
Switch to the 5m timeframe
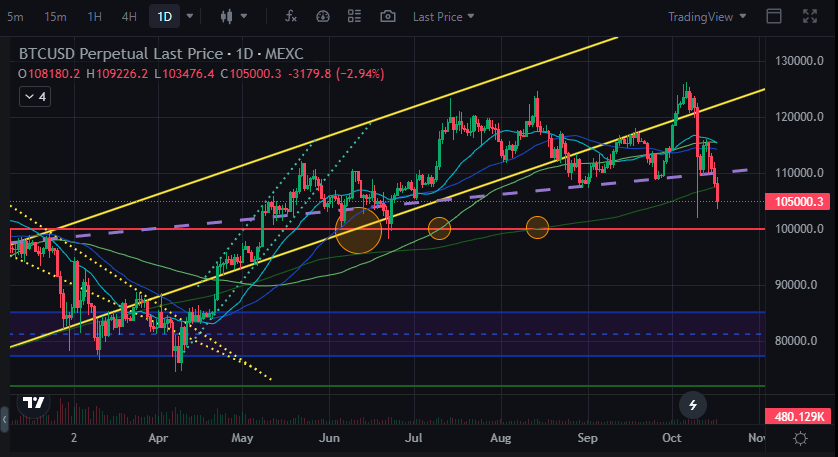click(x=16, y=17)
